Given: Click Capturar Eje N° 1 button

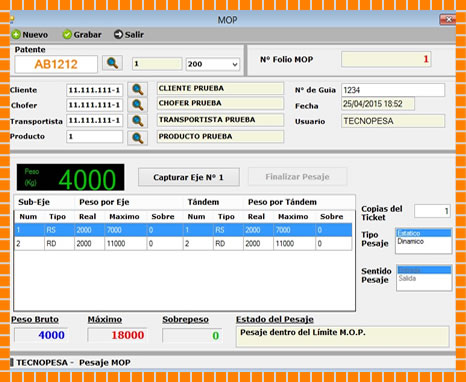Looking at the screenshot, I should point(189,177).
